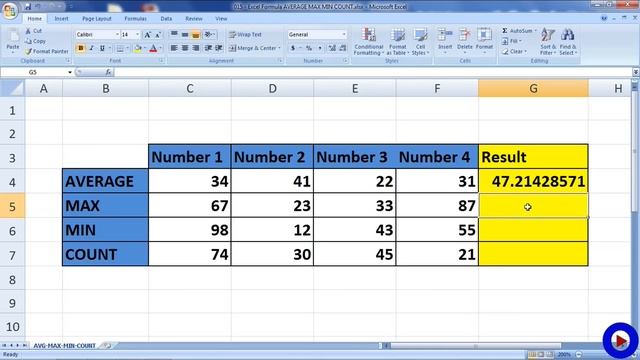This screenshot has width=640, height=360.
Task: Set Top Align vertical alignment
Action: 174,35
